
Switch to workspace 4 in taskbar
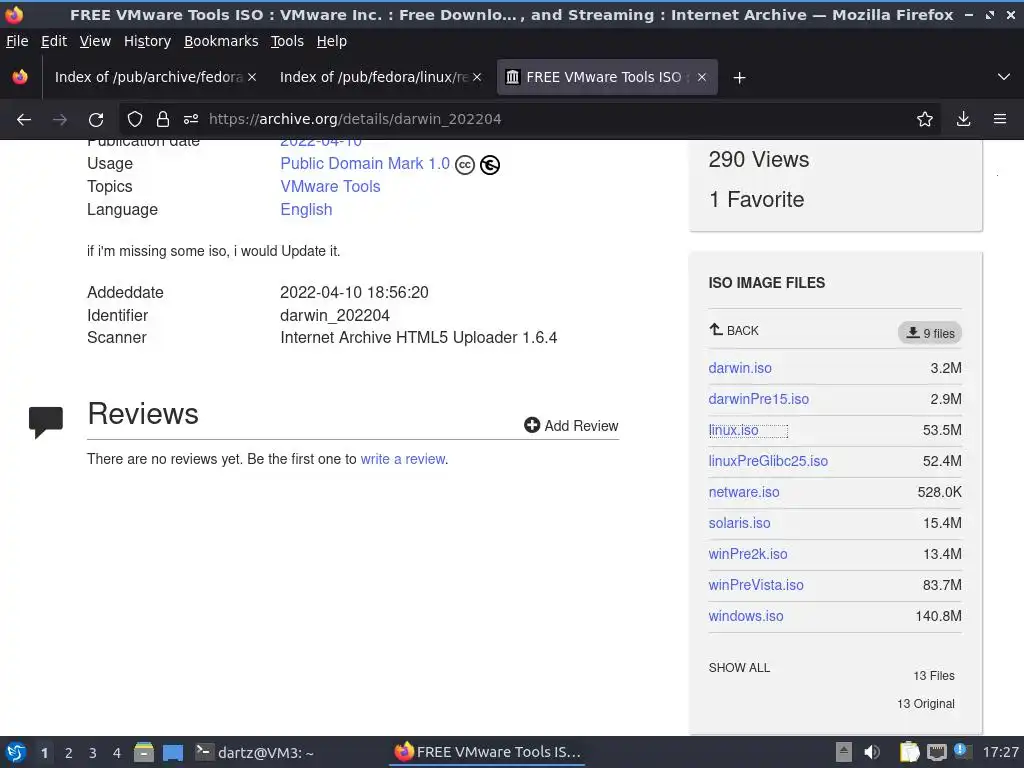[117, 753]
